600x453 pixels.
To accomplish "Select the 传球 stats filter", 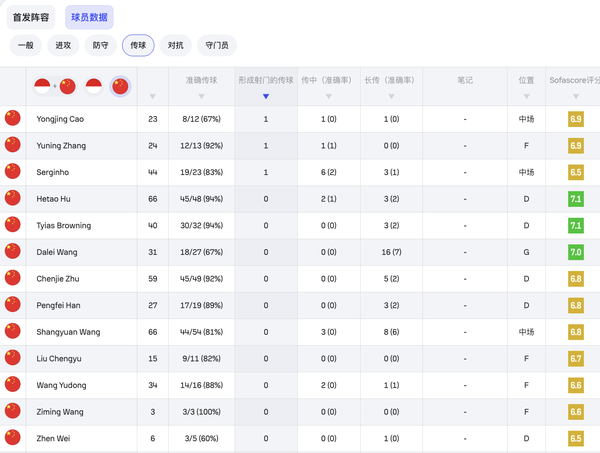I will 138,46.
